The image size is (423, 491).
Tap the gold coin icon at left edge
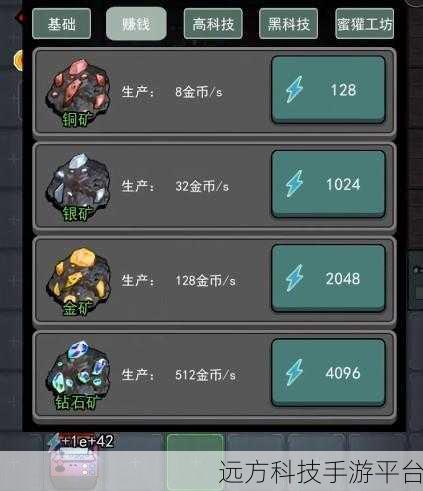(19, 61)
